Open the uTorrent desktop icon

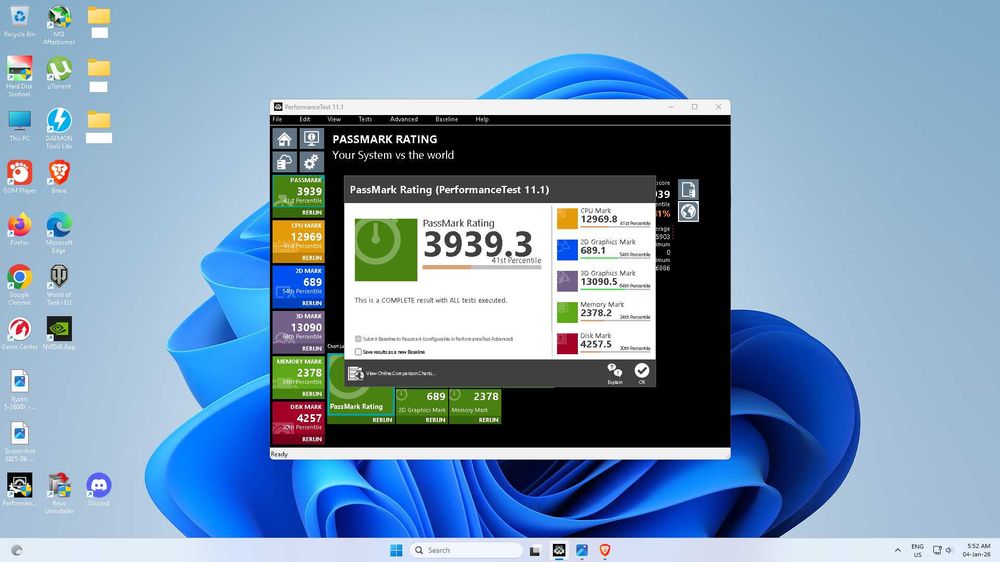pos(59,73)
